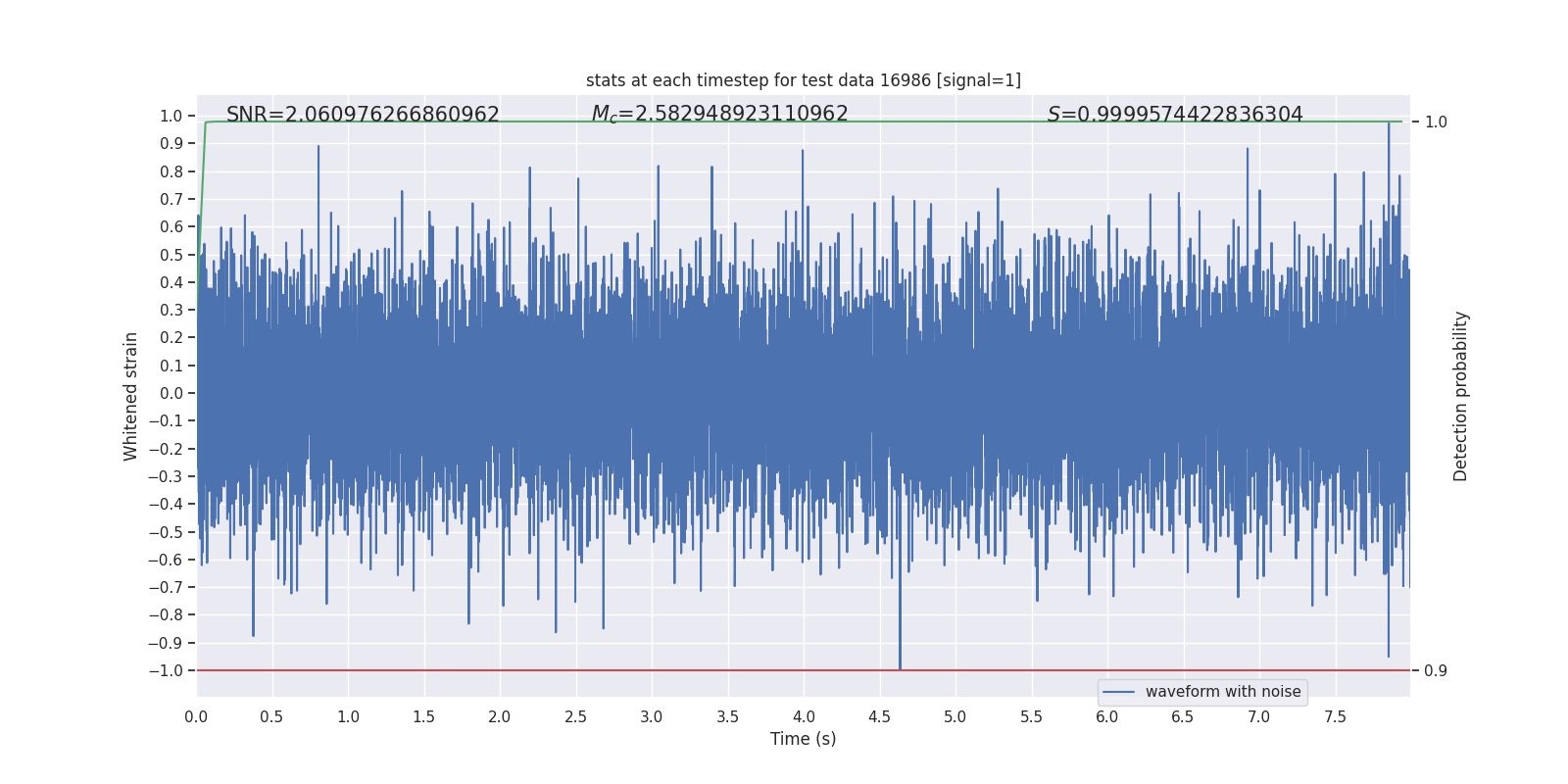This screenshot has height=784, width=1568.
Task: Click the 0.0 tick on the whitened strain axis
Action: [x=171, y=393]
